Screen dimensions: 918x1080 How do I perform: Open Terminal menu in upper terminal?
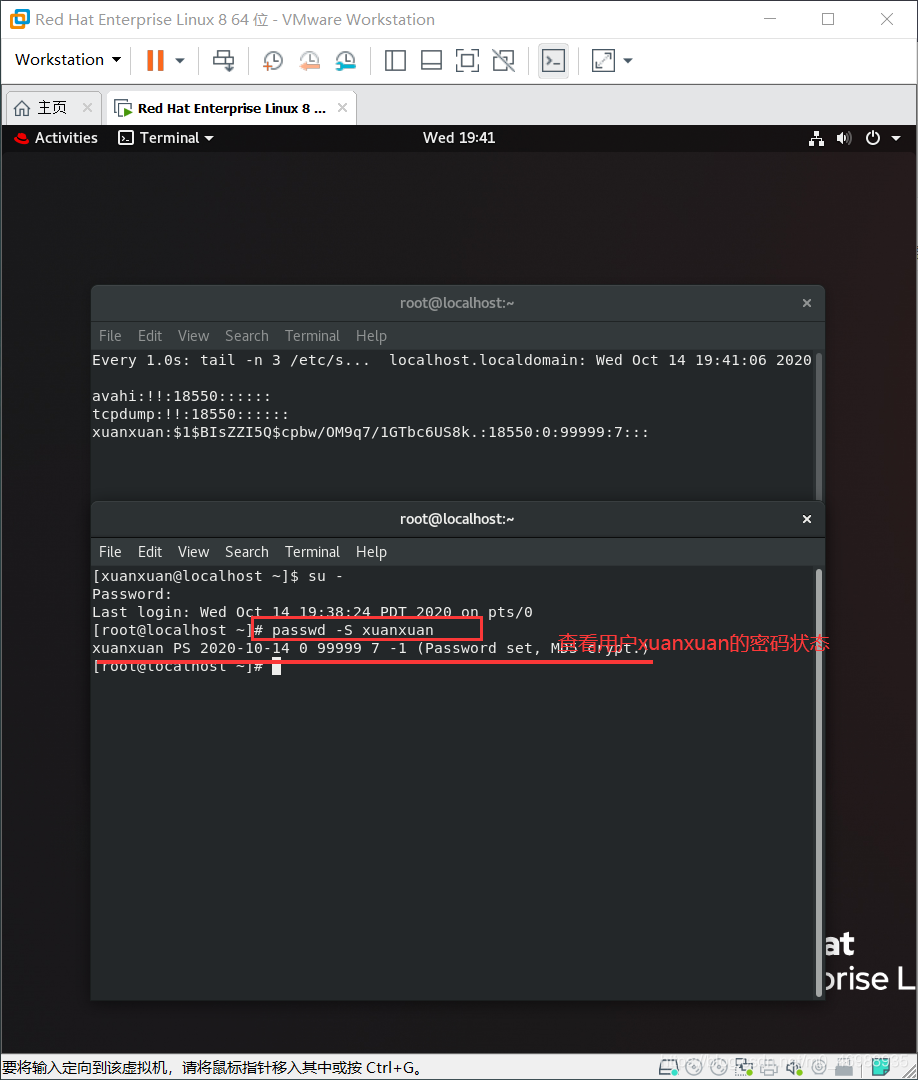click(313, 336)
